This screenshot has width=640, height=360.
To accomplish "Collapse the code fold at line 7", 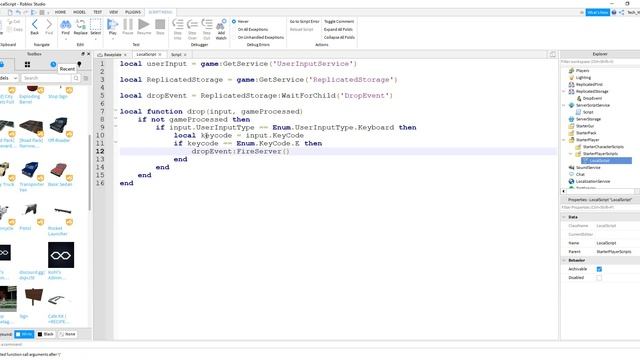I will (x=116, y=111).
